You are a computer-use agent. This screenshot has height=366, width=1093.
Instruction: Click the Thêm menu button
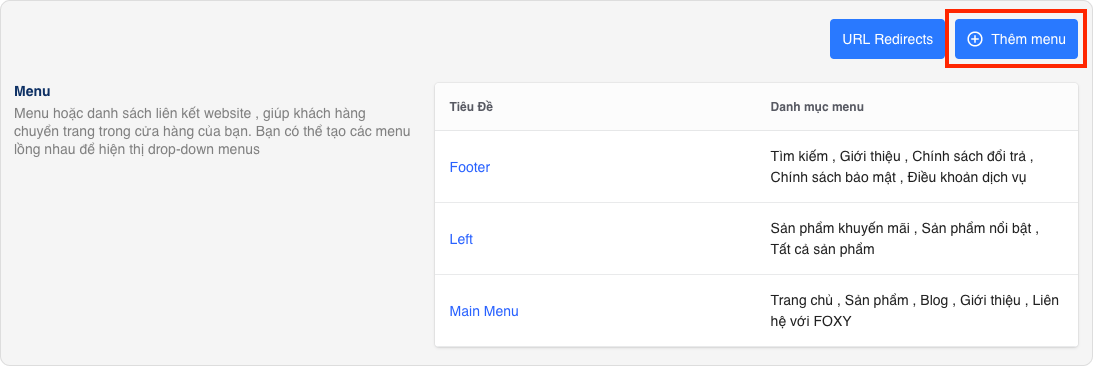[x=1016, y=39]
